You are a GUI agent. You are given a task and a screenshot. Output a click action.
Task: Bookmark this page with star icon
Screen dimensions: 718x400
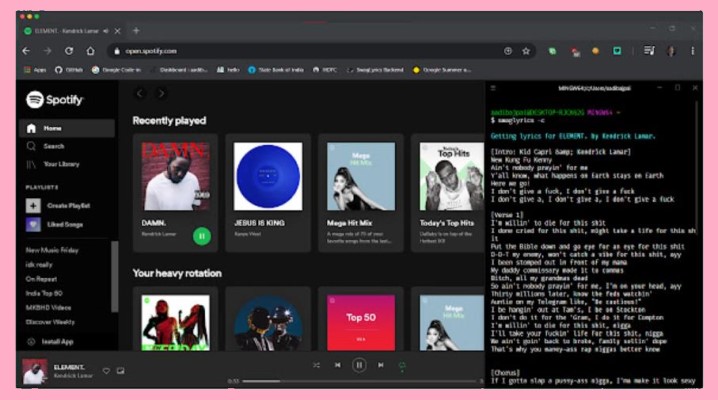pos(526,51)
